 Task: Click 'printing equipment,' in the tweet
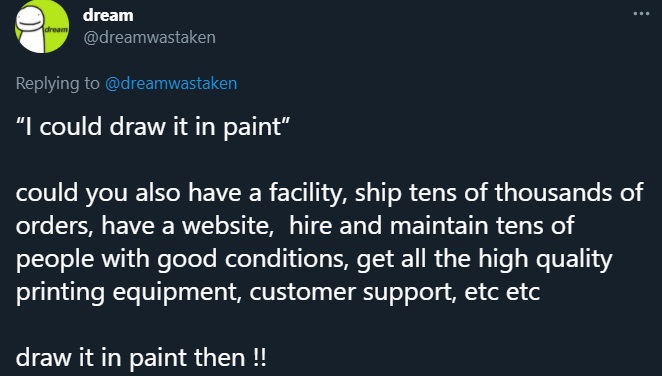[x=129, y=292]
